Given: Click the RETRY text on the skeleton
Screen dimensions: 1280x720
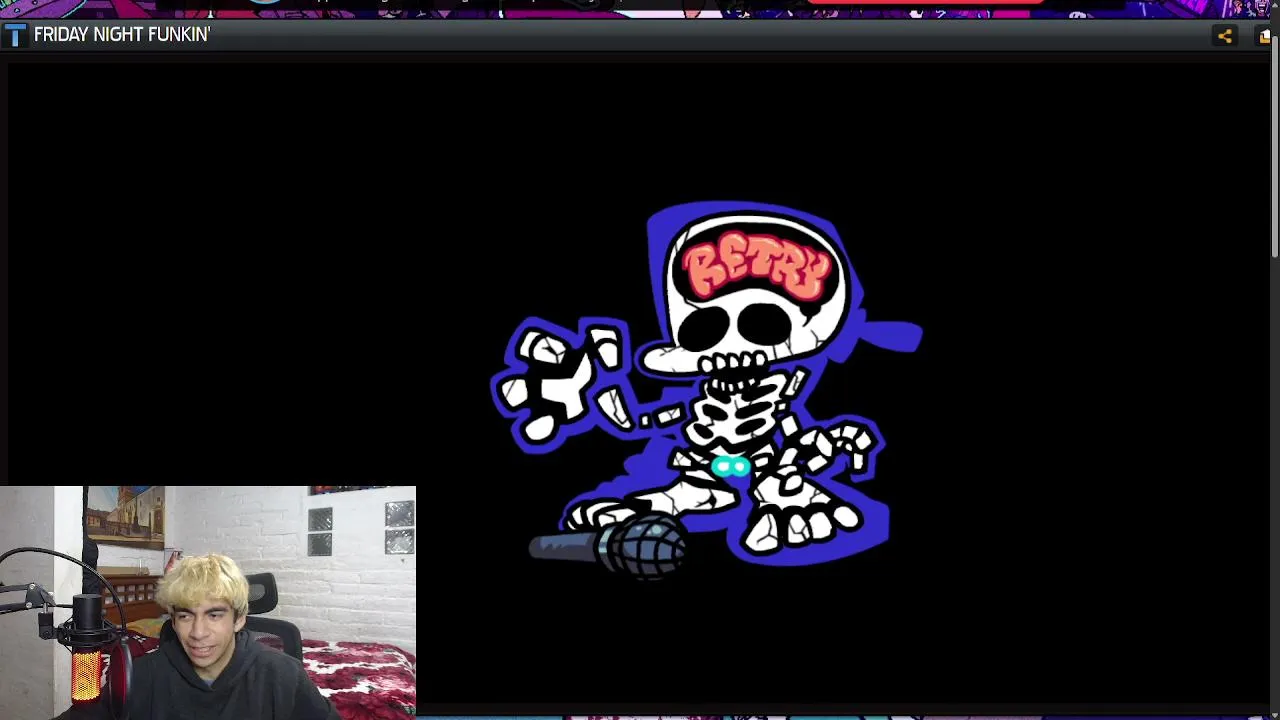Looking at the screenshot, I should [x=758, y=266].
